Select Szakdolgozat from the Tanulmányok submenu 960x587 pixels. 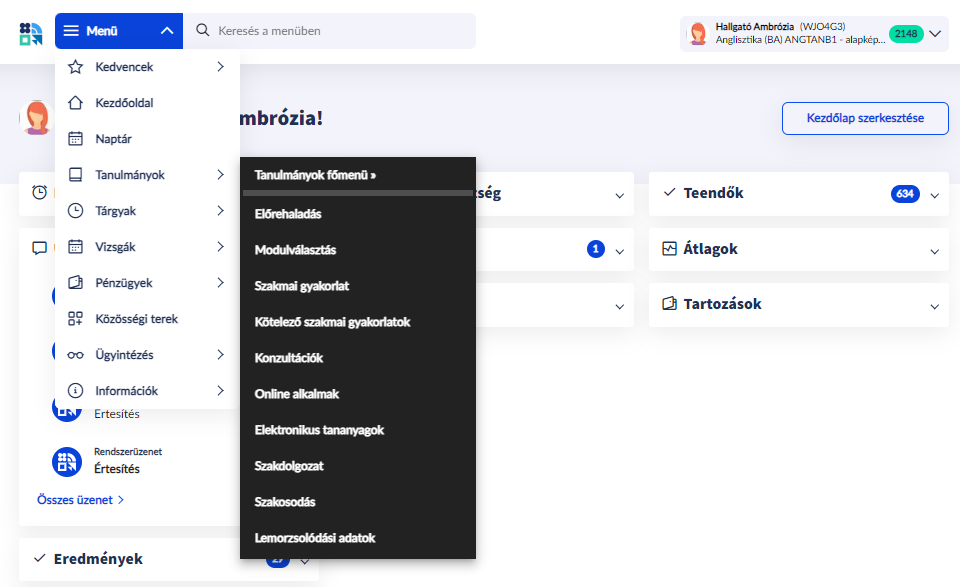[x=289, y=466]
